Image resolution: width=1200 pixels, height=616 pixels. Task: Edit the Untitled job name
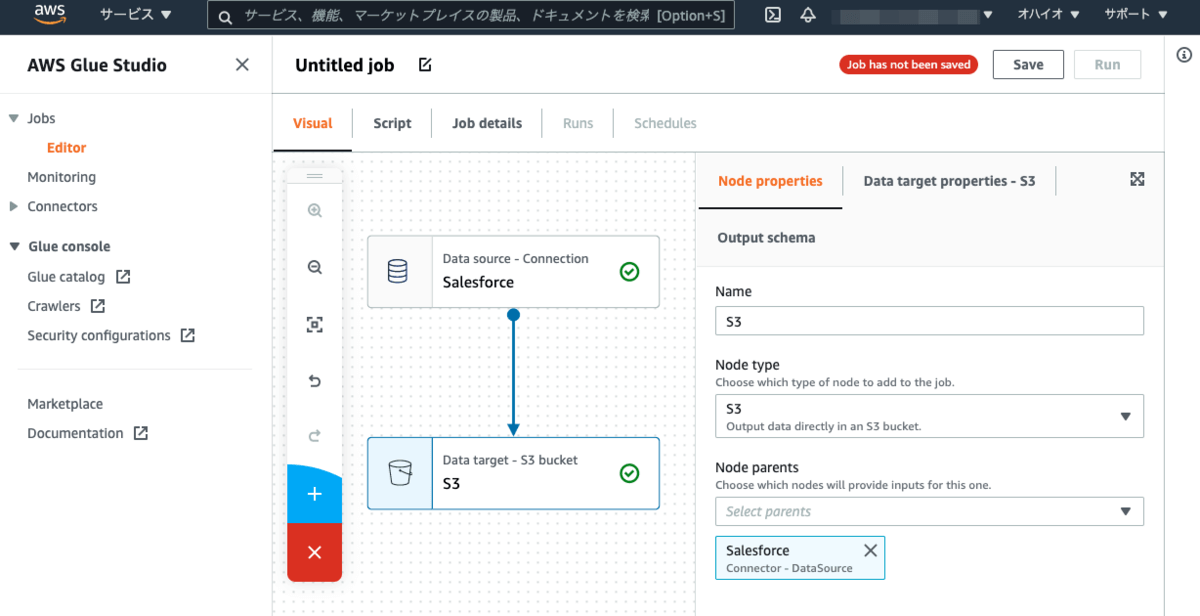point(425,65)
